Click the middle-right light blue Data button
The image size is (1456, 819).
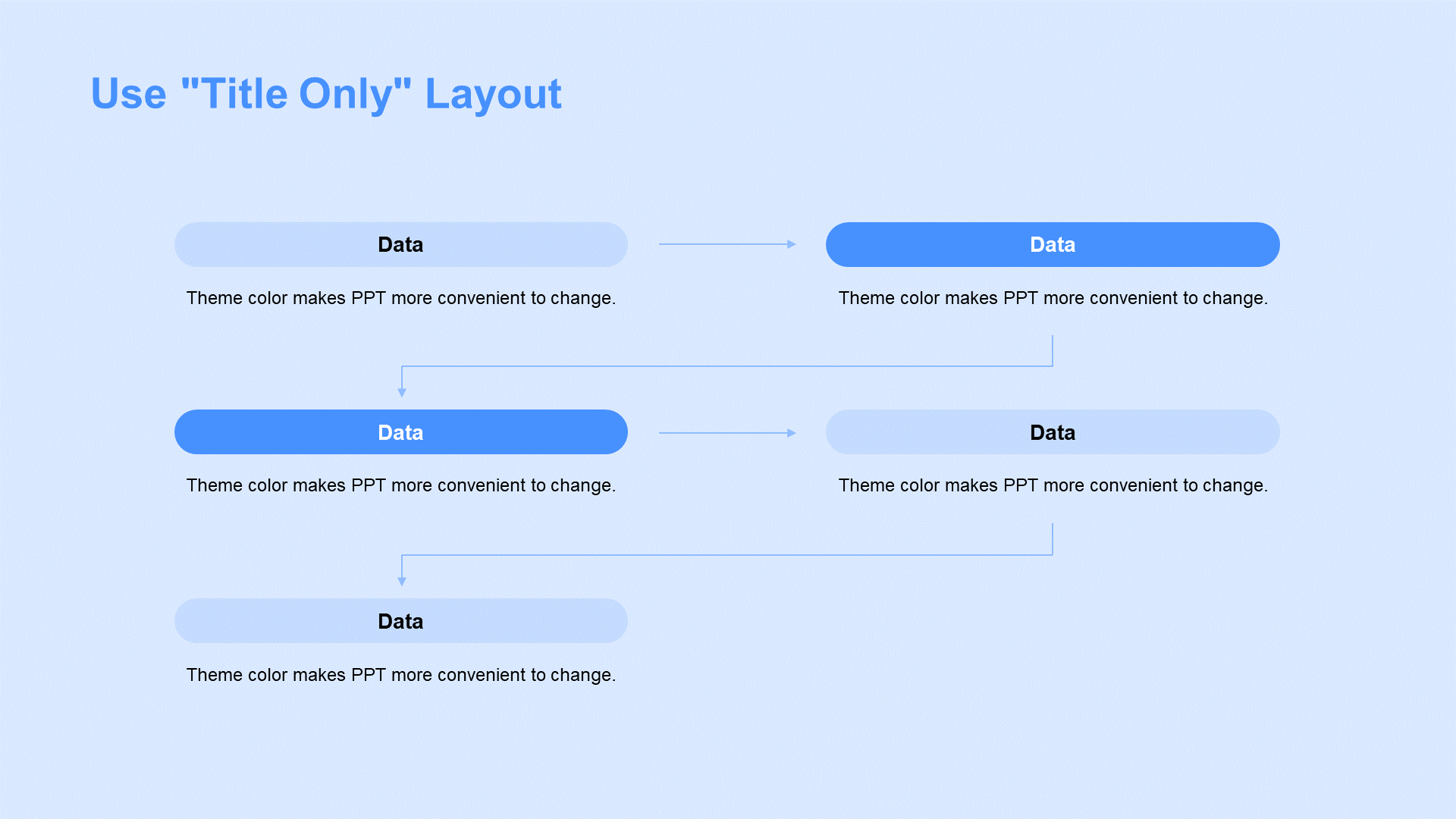click(x=1050, y=432)
